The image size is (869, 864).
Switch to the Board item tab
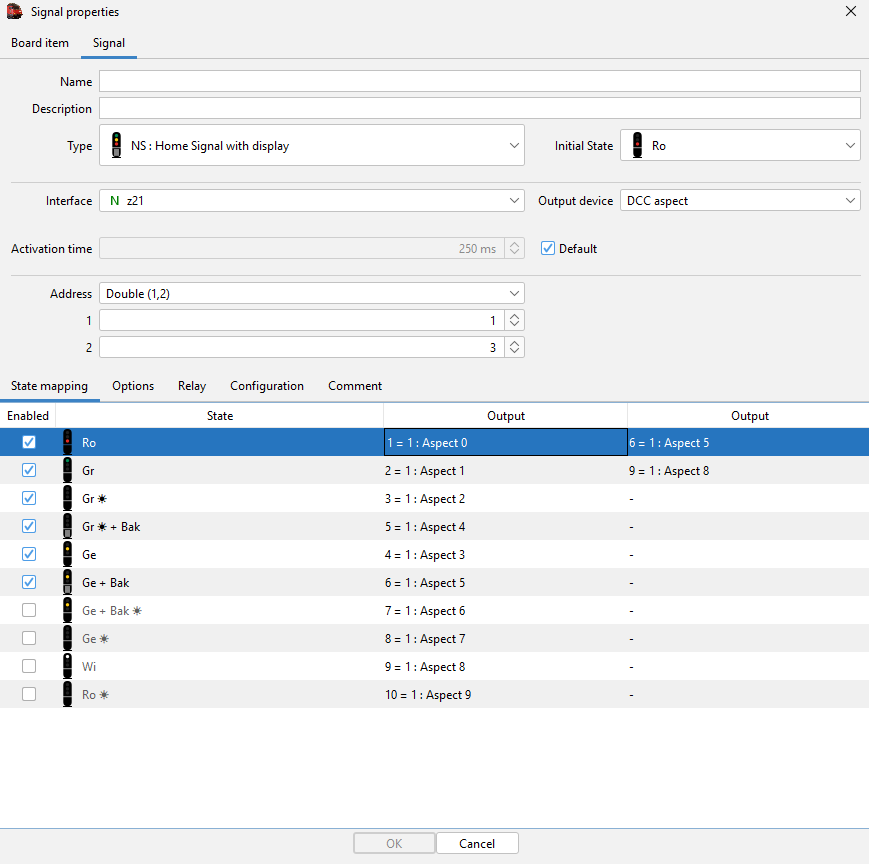(x=40, y=43)
